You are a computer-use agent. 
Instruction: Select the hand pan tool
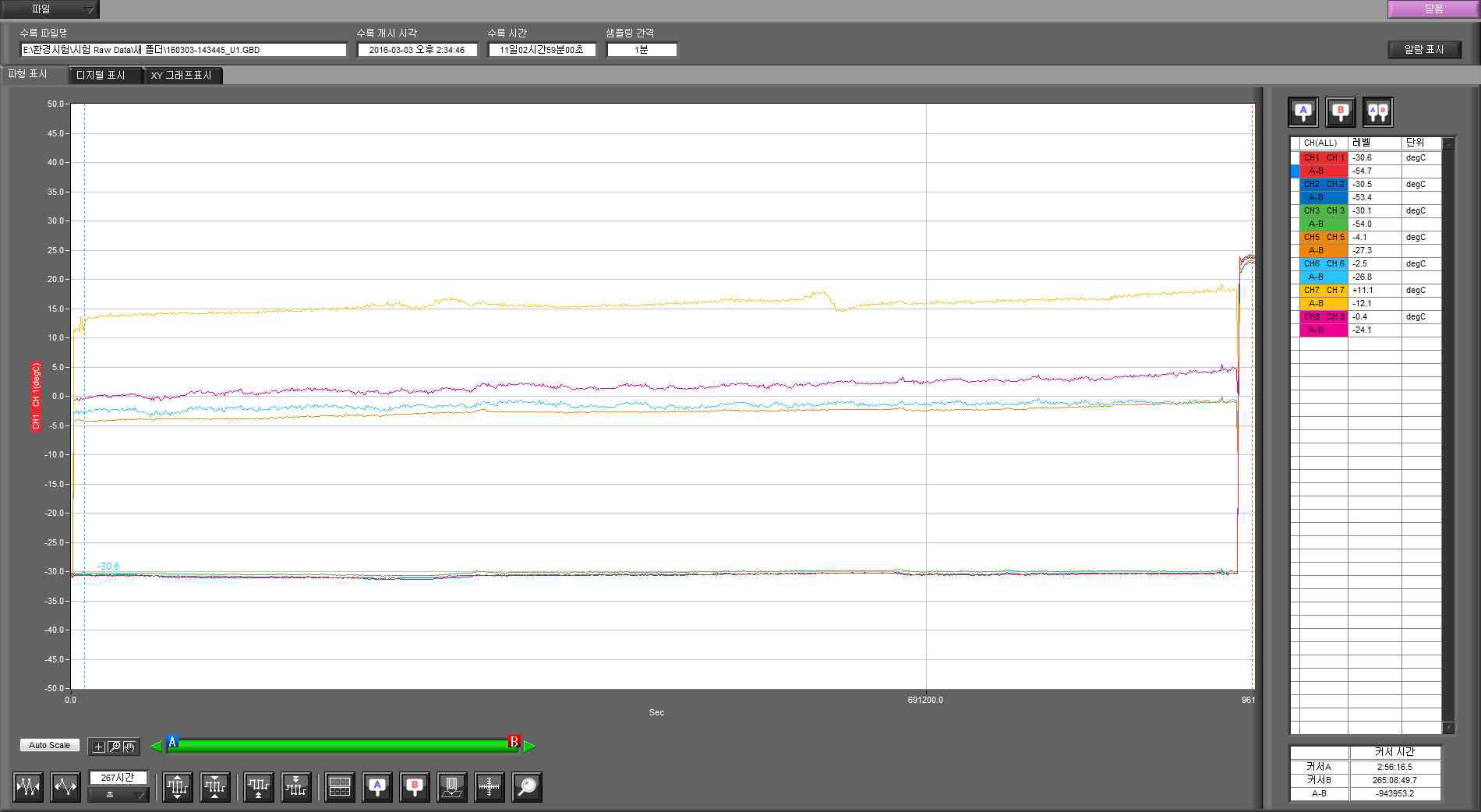pyautogui.click(x=129, y=747)
